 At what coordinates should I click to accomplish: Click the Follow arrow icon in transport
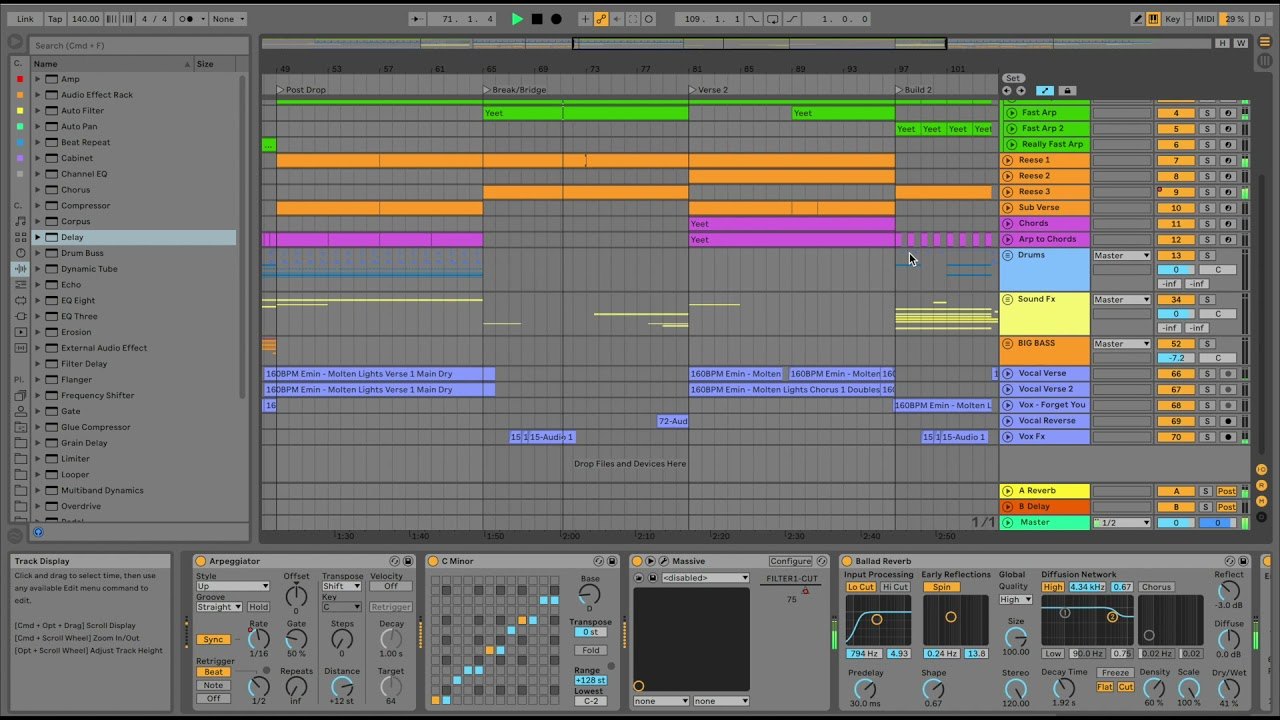[x=419, y=19]
